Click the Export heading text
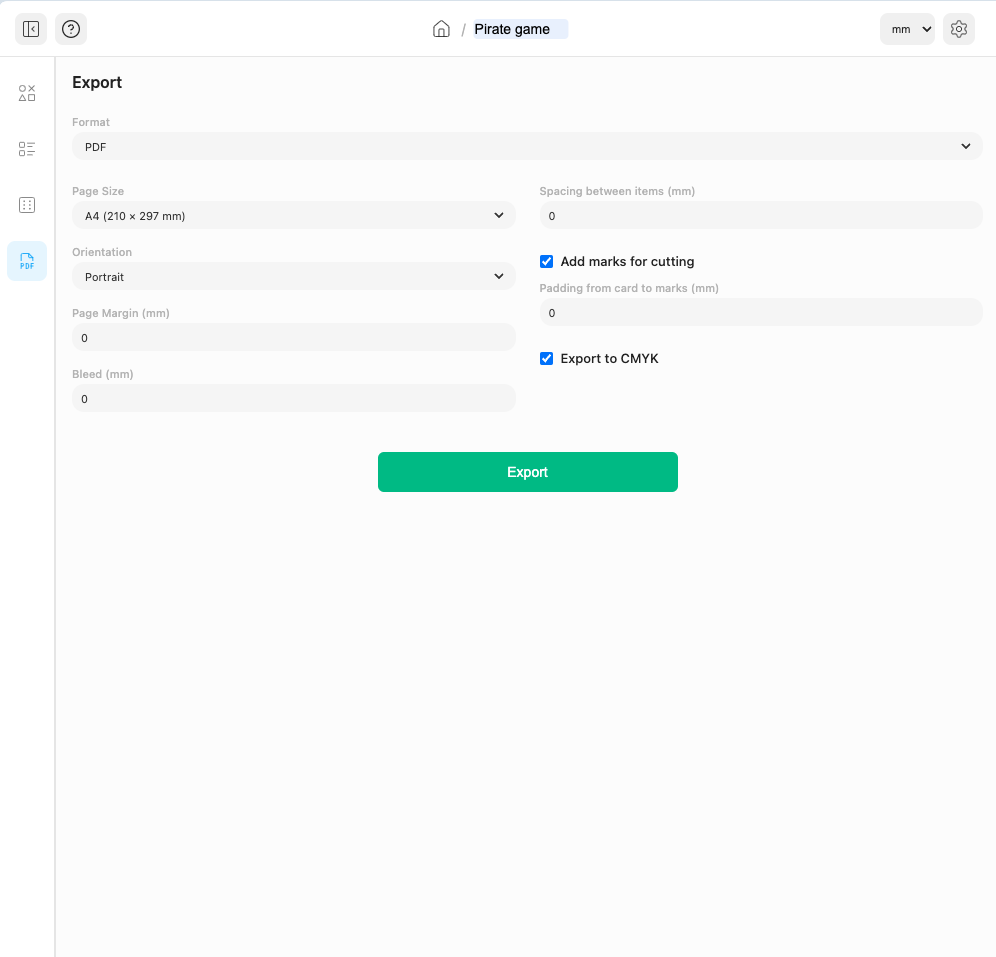996x957 pixels. click(97, 83)
